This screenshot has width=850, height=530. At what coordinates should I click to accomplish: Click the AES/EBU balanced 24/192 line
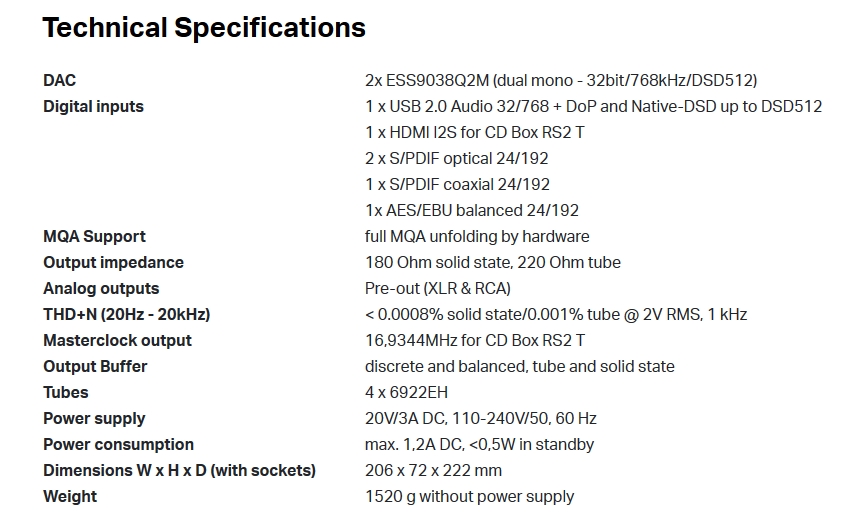coord(472,210)
